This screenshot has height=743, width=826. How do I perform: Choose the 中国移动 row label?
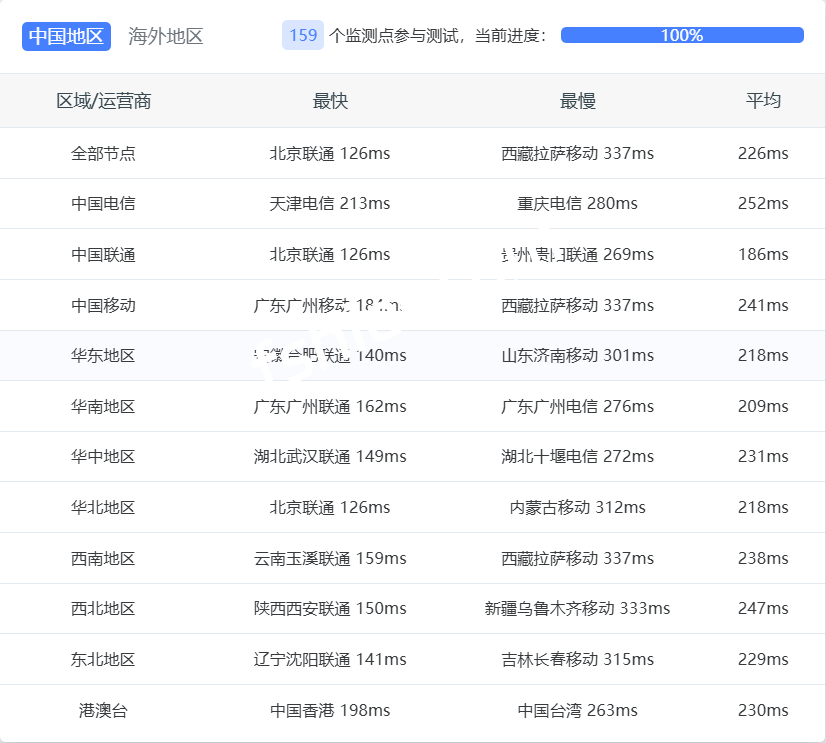coord(104,305)
